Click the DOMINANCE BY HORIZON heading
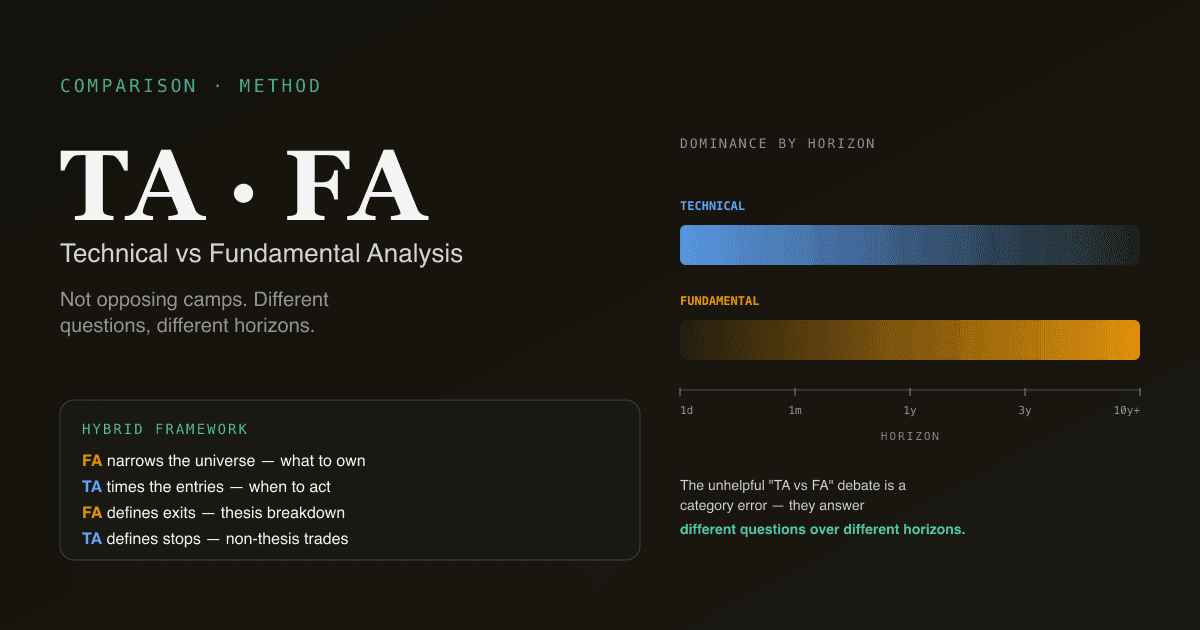 [x=778, y=144]
